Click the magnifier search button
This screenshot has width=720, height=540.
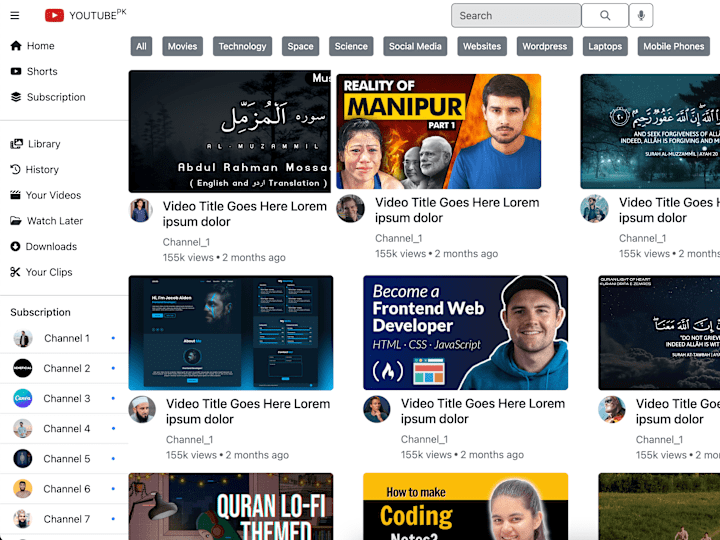(605, 16)
